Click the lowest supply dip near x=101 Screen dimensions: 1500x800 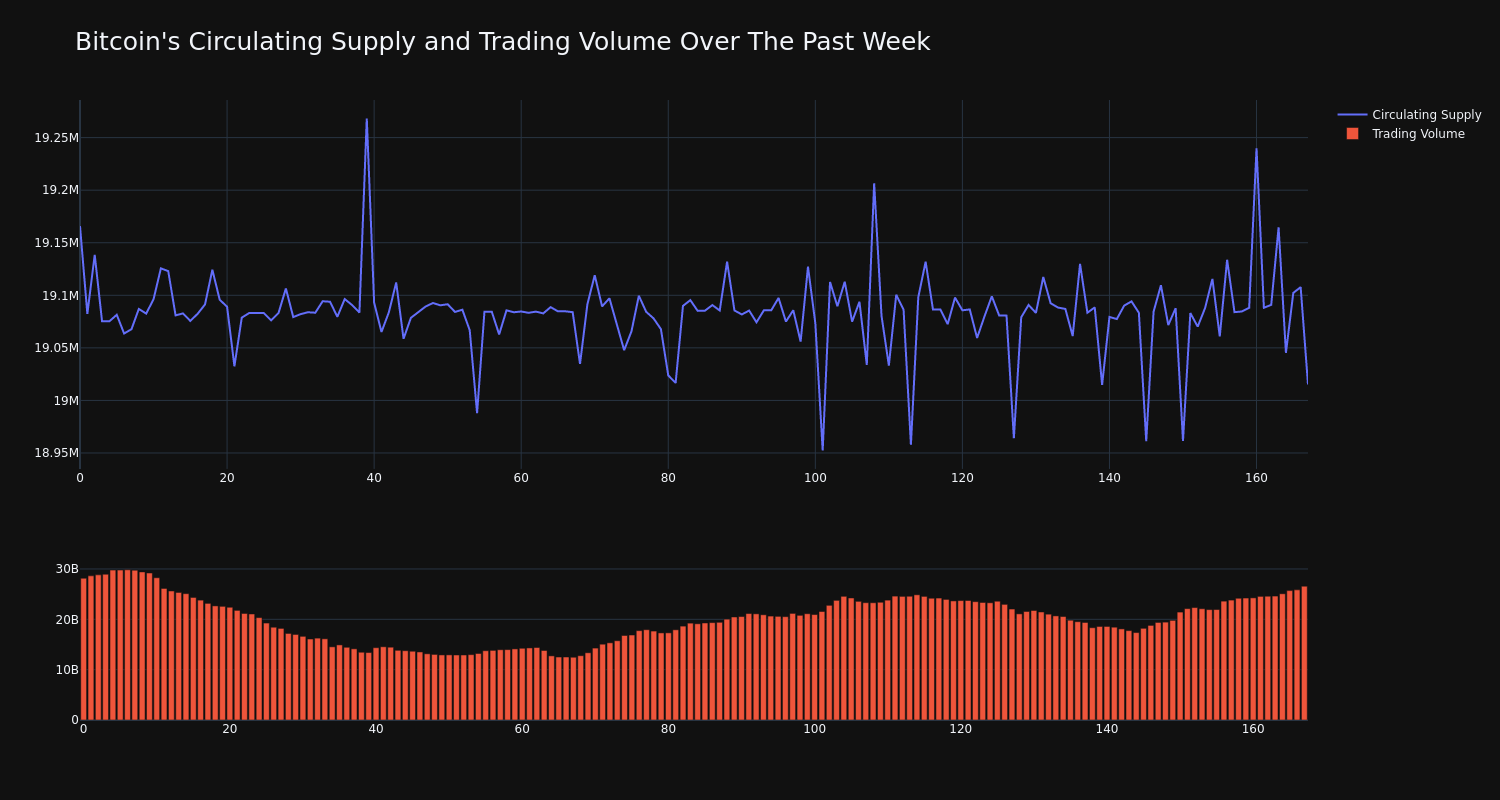(x=822, y=449)
